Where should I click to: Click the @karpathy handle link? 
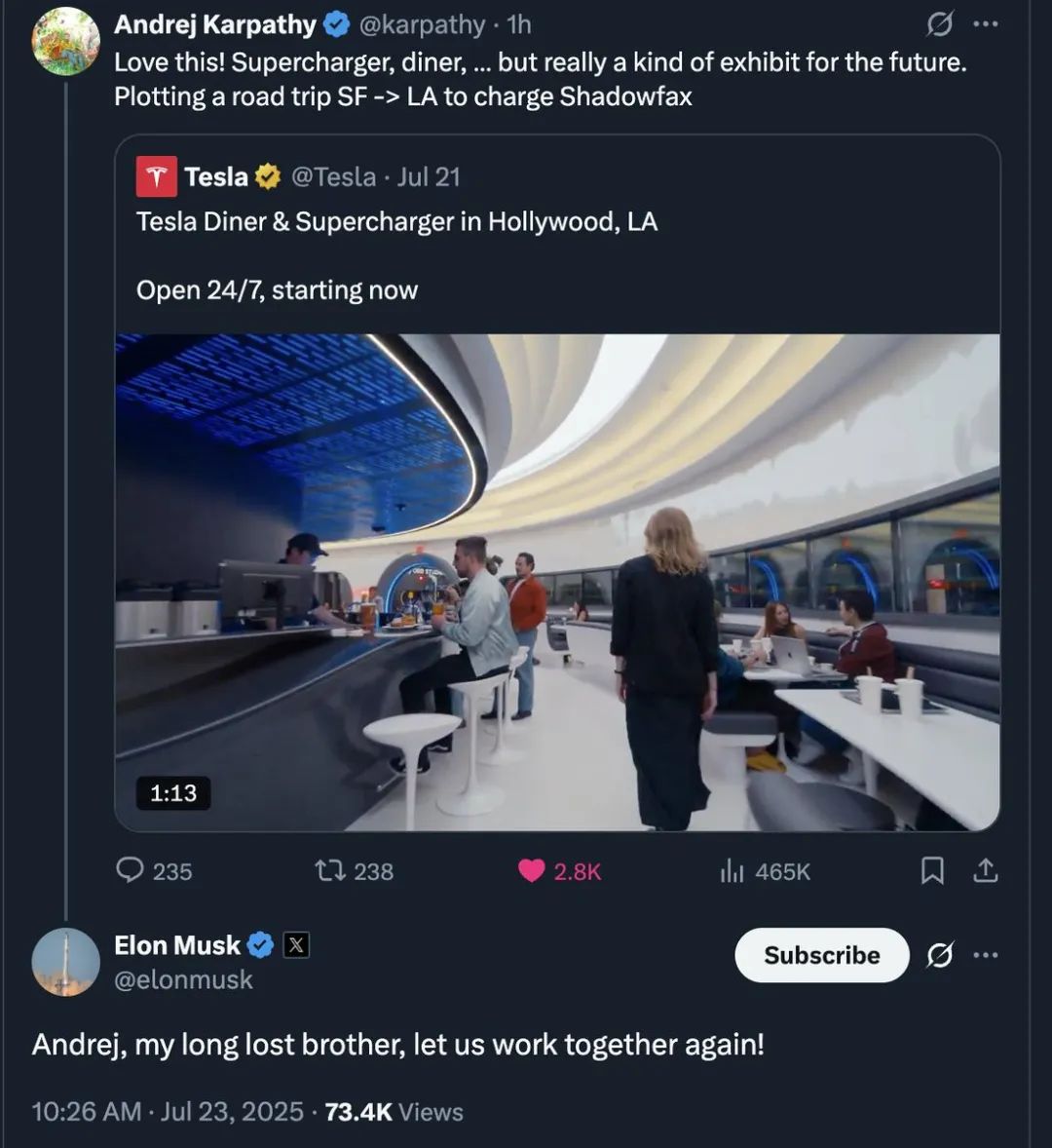pyautogui.click(x=422, y=25)
